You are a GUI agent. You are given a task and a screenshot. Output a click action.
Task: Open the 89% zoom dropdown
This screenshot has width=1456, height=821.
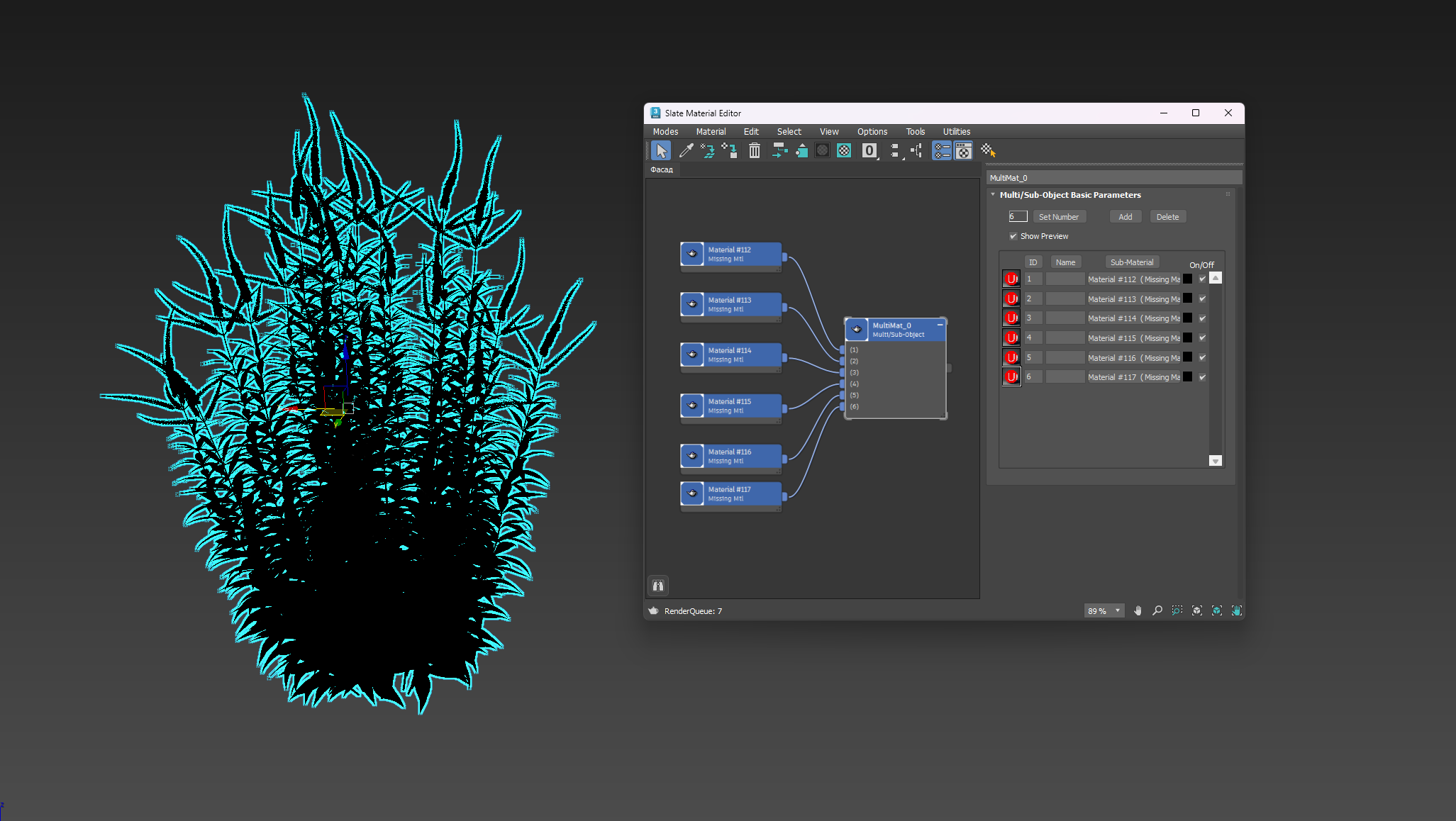[1118, 610]
